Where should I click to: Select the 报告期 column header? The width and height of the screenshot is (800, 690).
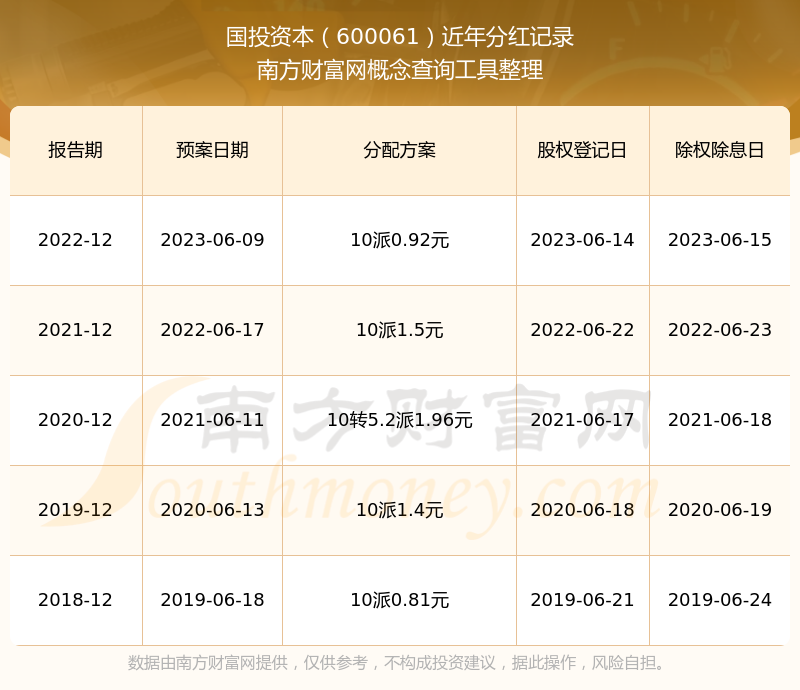[76, 150]
